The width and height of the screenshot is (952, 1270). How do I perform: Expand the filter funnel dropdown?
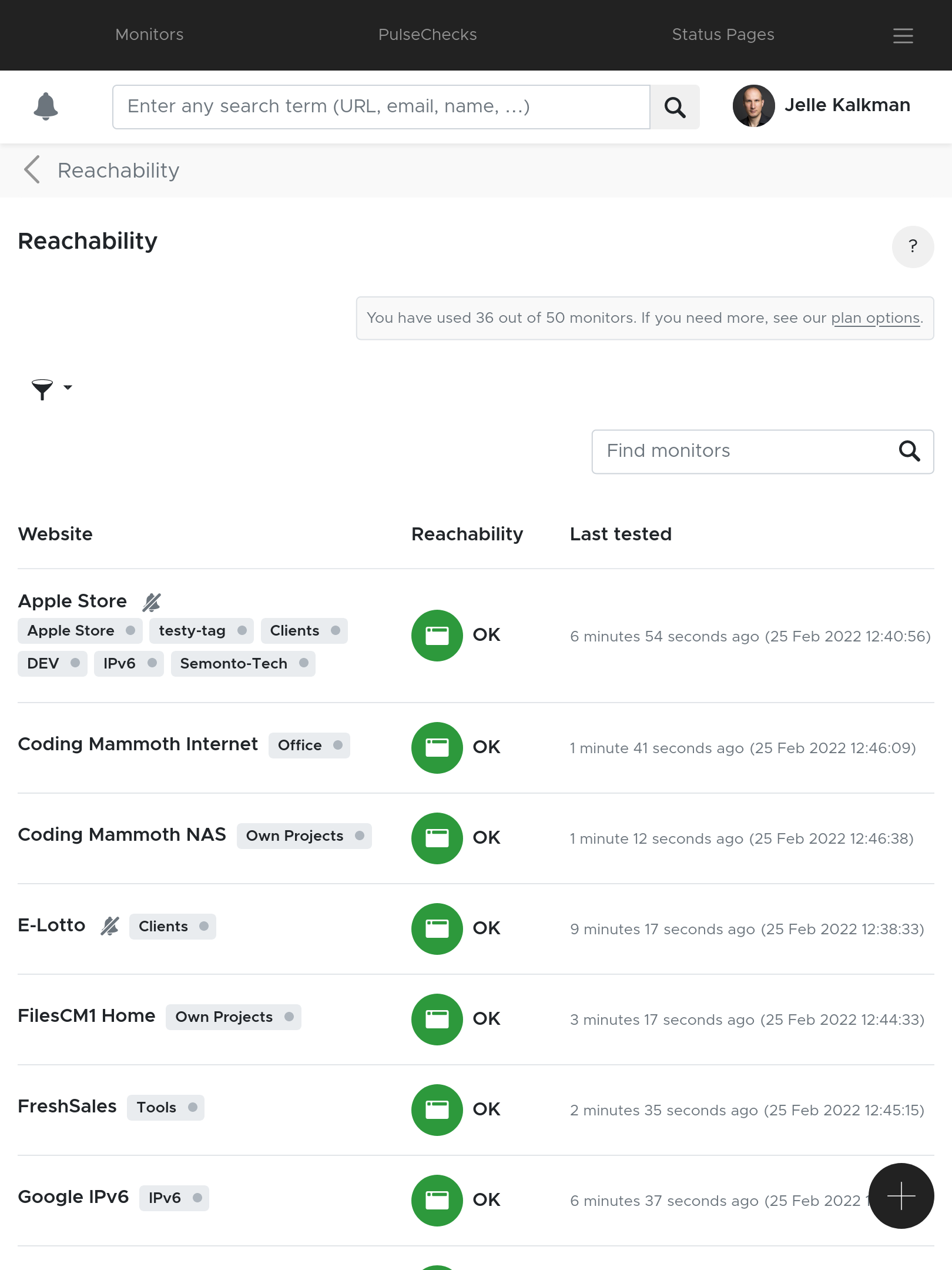(51, 388)
